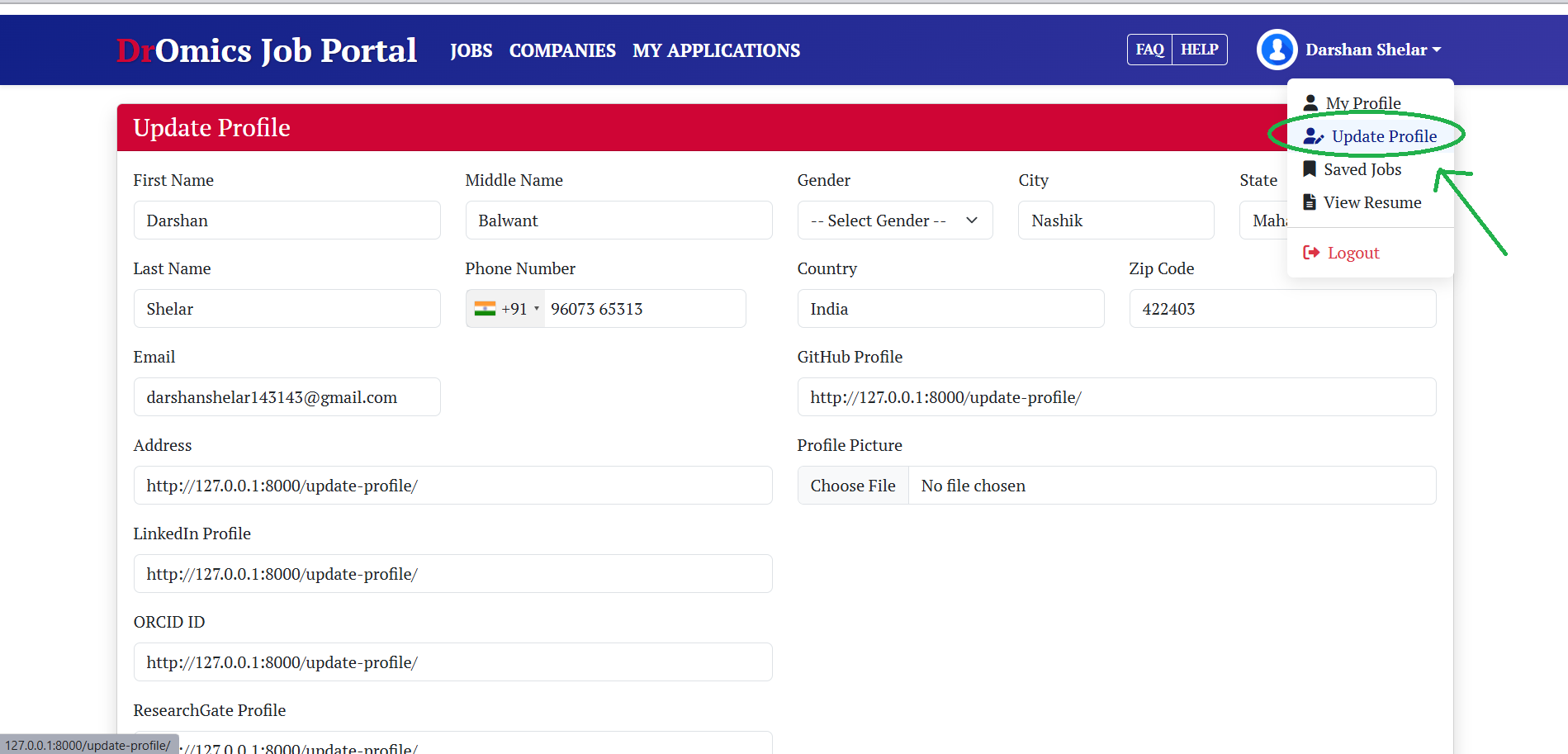Click the HELP button

[x=1199, y=50]
